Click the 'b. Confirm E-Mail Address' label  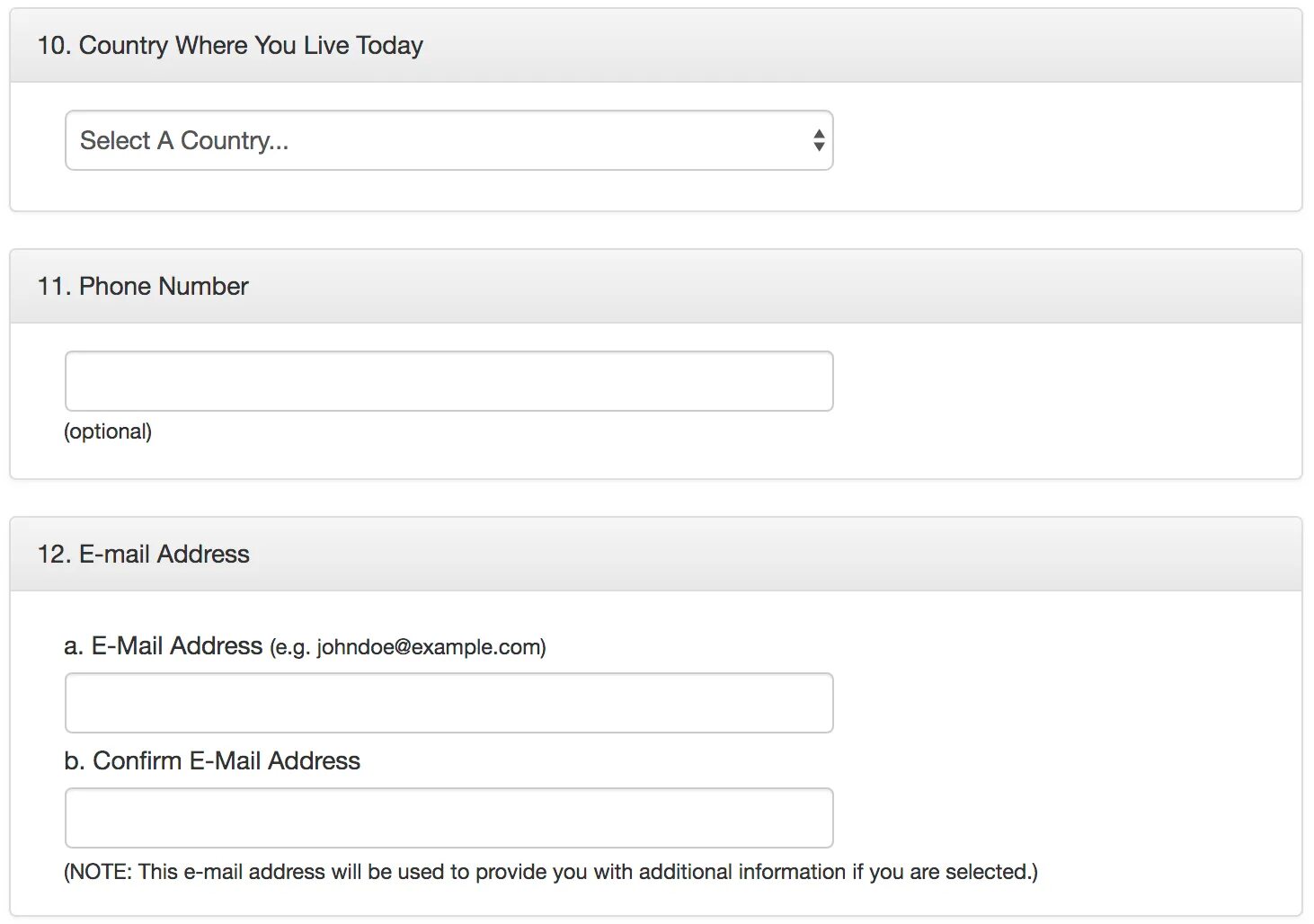point(212,761)
